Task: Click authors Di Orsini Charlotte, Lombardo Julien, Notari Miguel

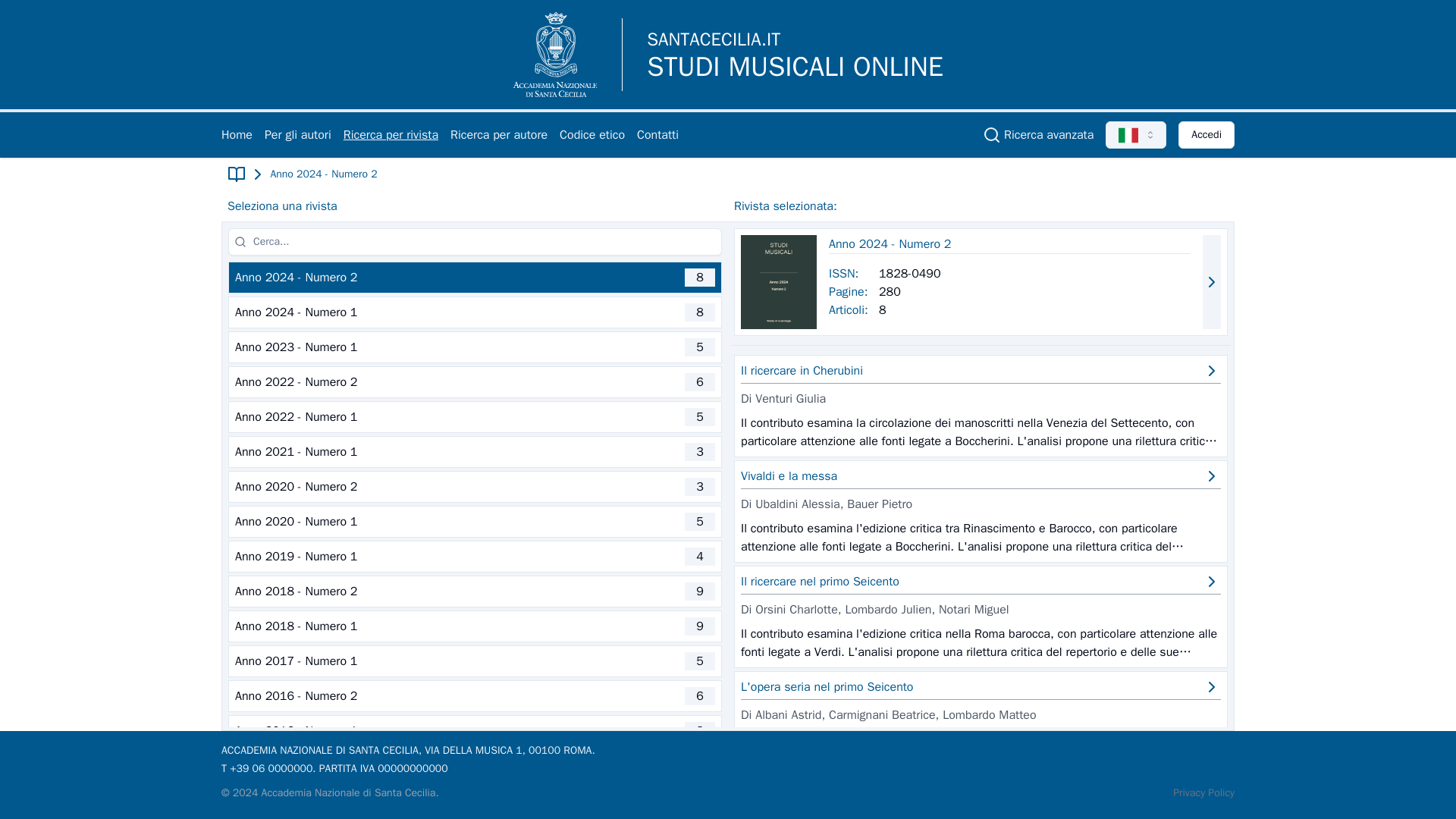Action: (874, 610)
